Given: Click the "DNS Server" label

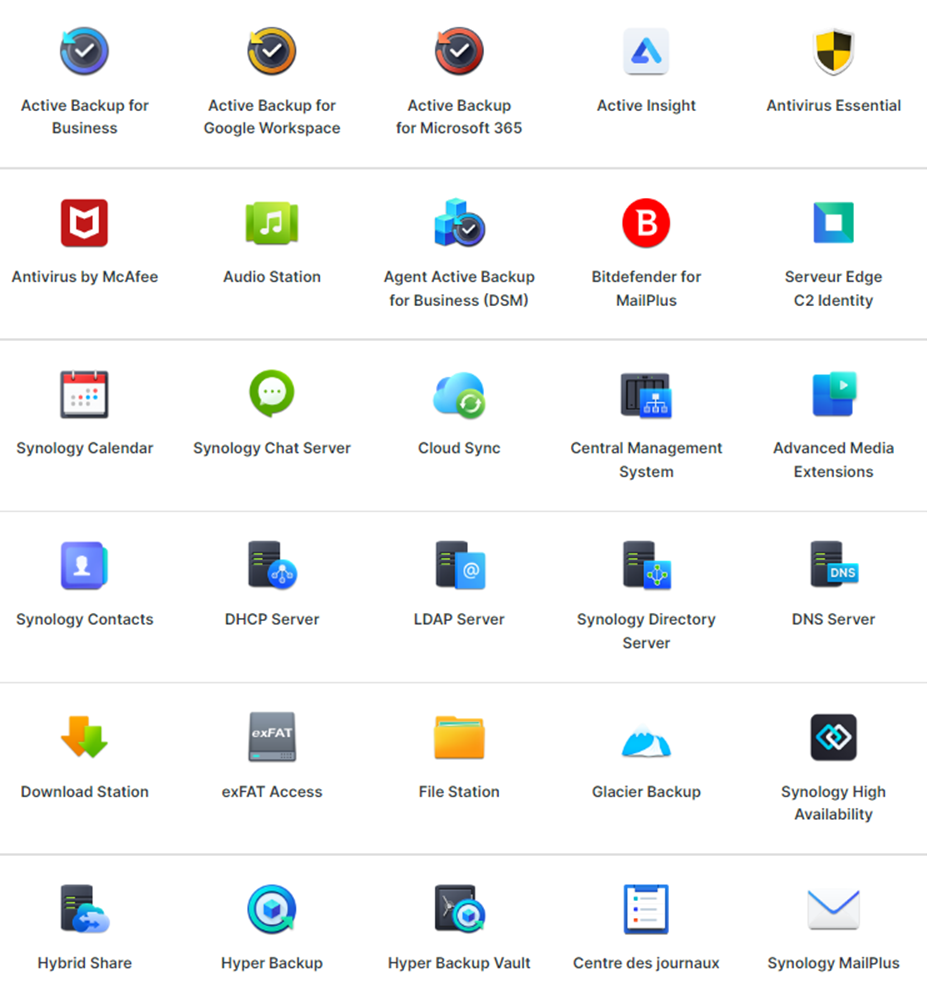Looking at the screenshot, I should click(x=834, y=619).
